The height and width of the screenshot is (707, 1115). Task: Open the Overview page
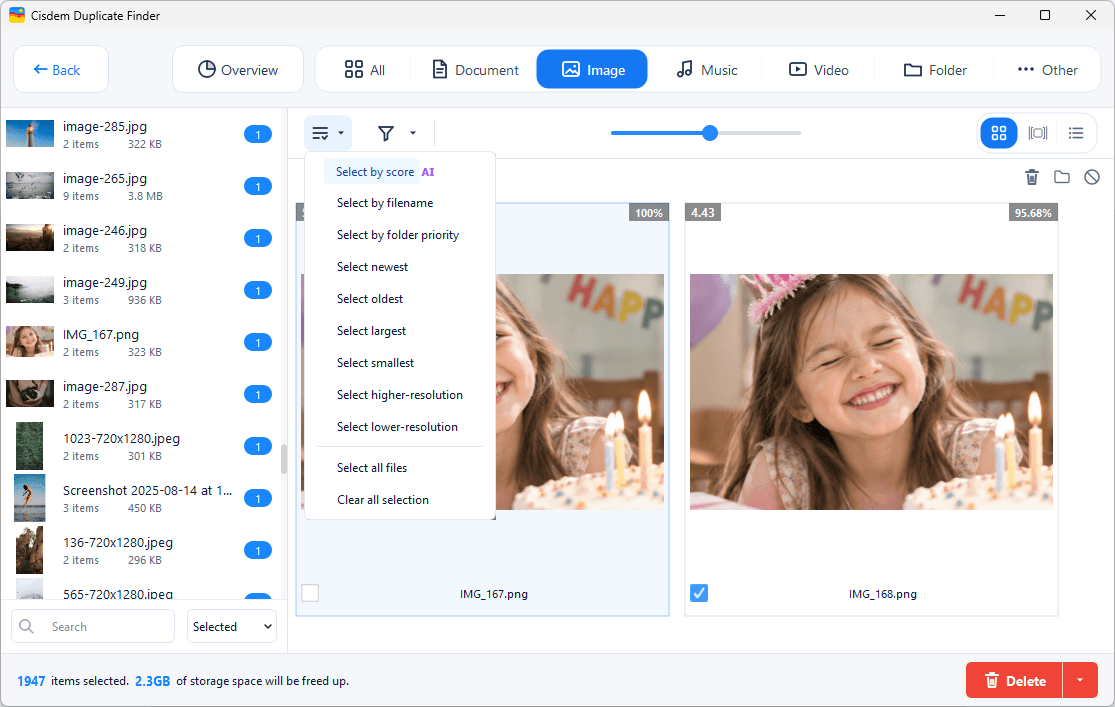point(238,69)
